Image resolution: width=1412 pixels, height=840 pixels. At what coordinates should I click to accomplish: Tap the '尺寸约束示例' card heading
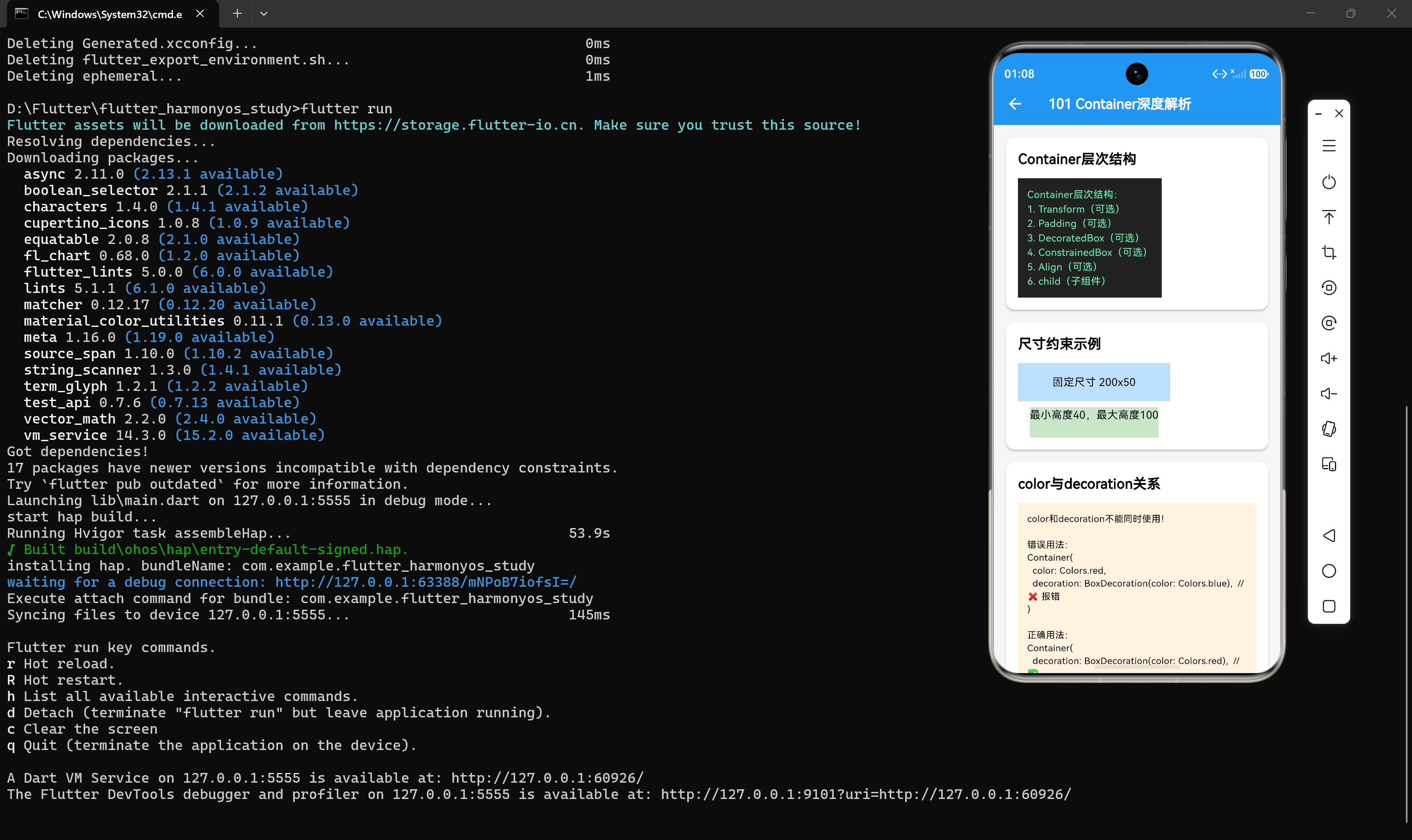coord(1059,344)
